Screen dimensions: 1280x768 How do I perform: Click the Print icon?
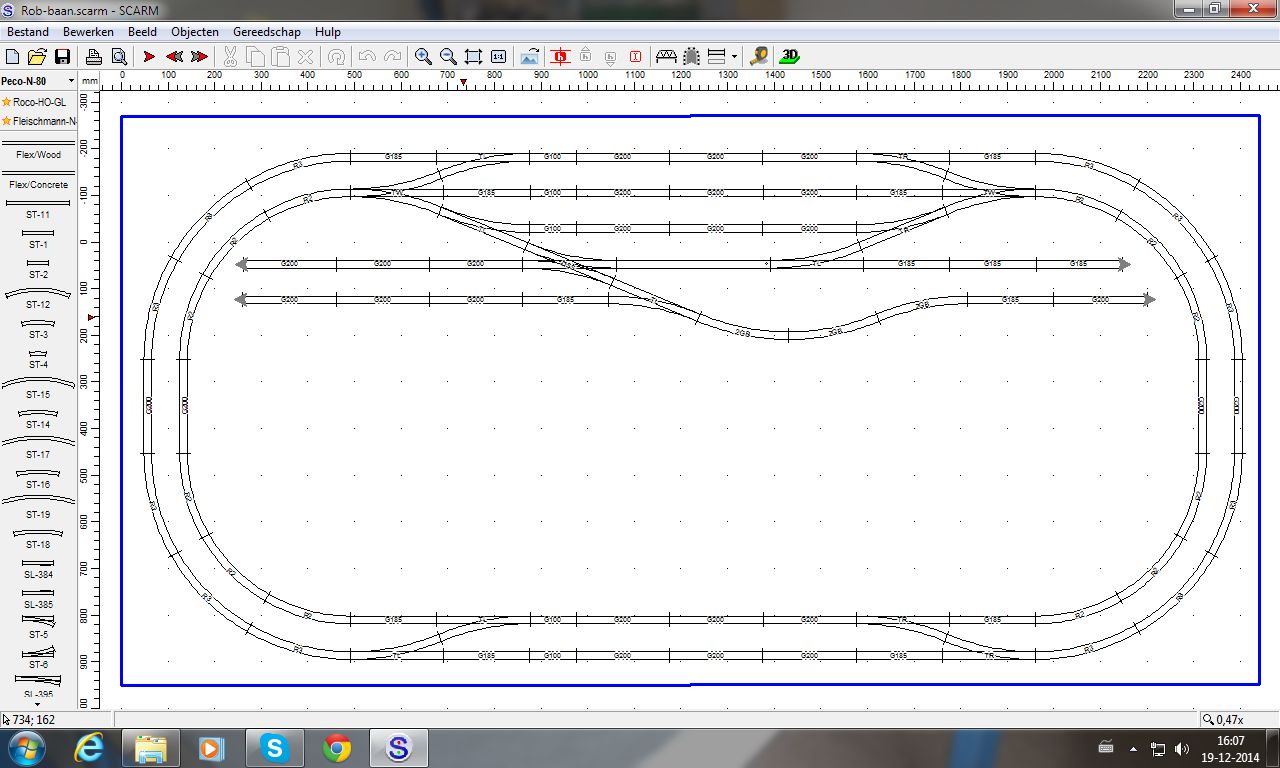(93, 57)
